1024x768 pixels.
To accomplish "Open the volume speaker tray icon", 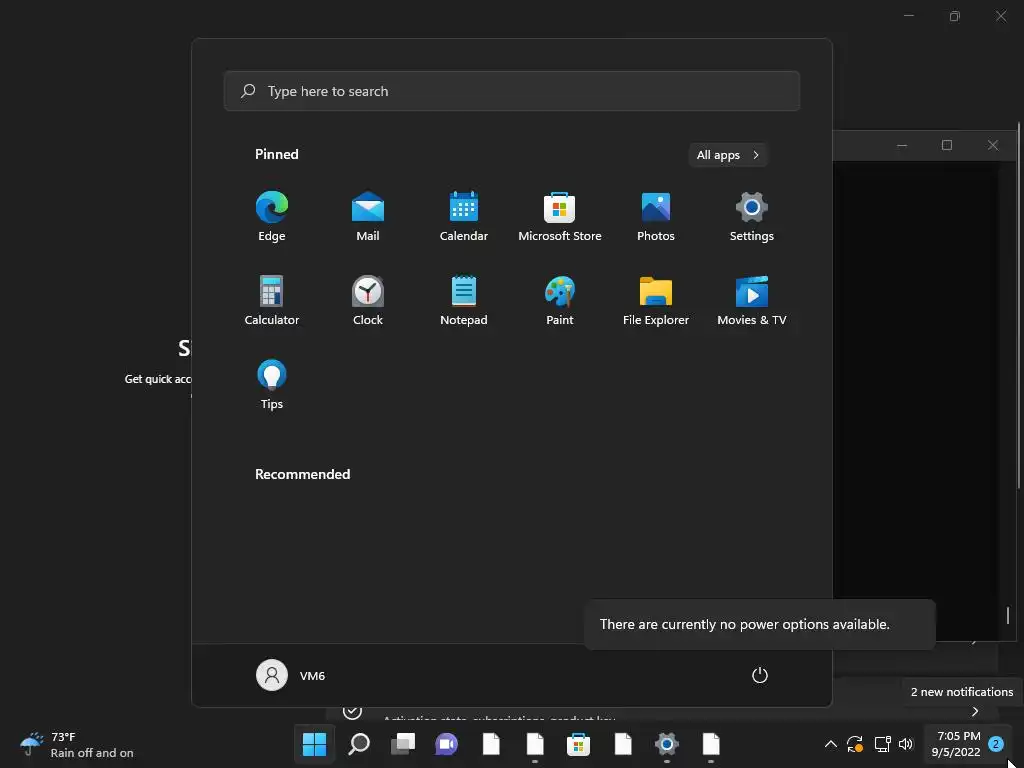I will (906, 744).
